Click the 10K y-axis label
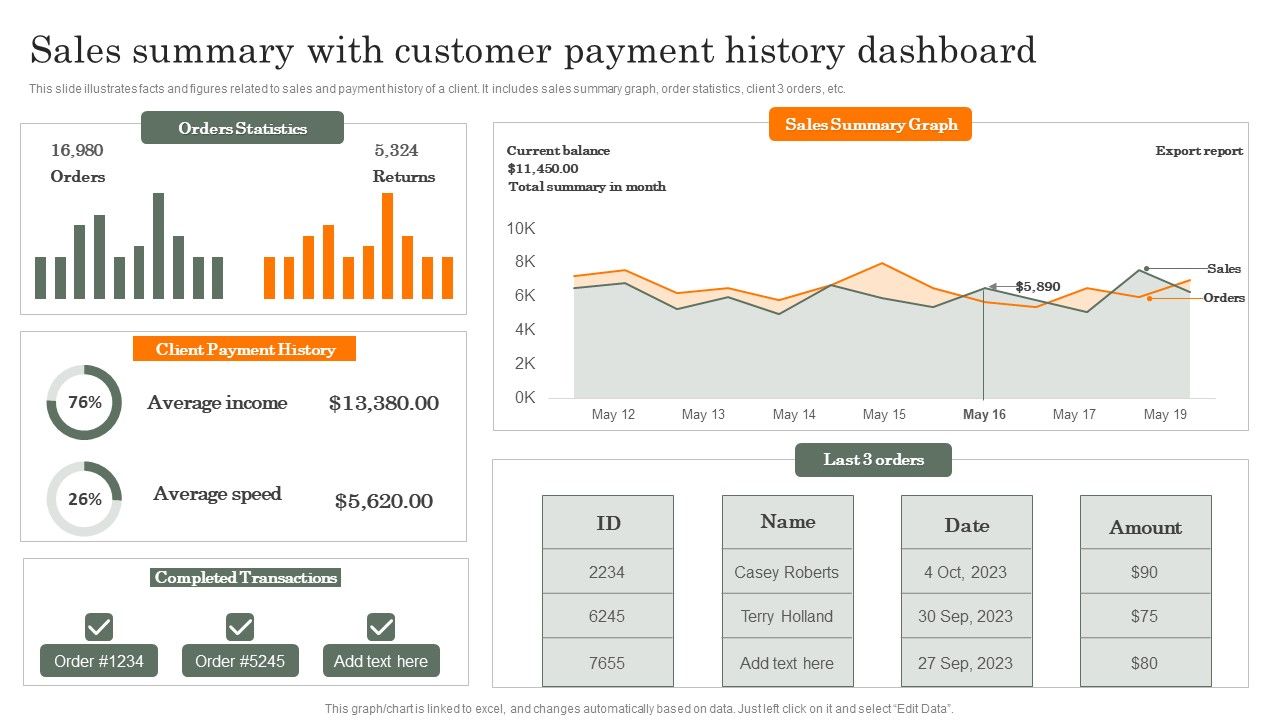Screen dimensions: 1280x720 click(x=521, y=228)
